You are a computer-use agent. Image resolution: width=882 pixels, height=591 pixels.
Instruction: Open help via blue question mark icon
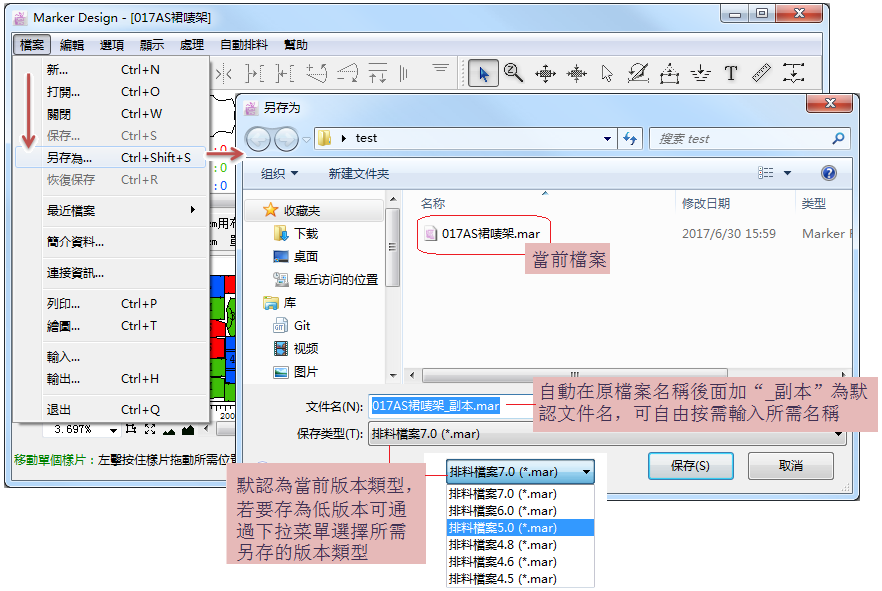[828, 173]
